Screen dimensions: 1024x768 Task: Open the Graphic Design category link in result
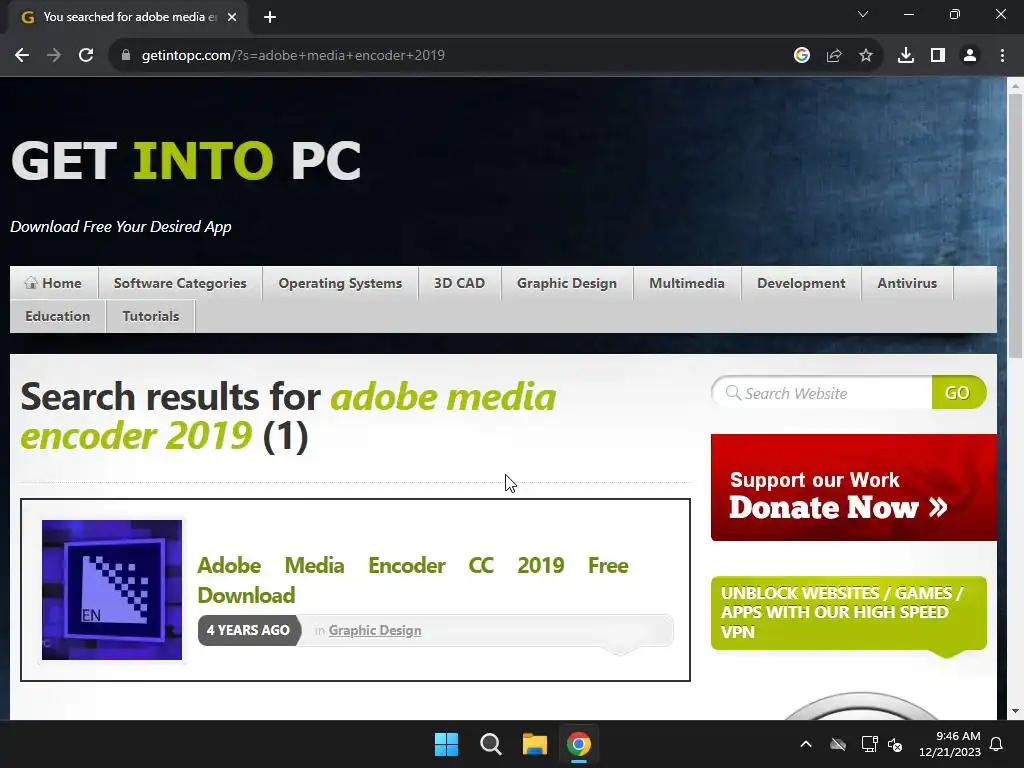coord(375,630)
